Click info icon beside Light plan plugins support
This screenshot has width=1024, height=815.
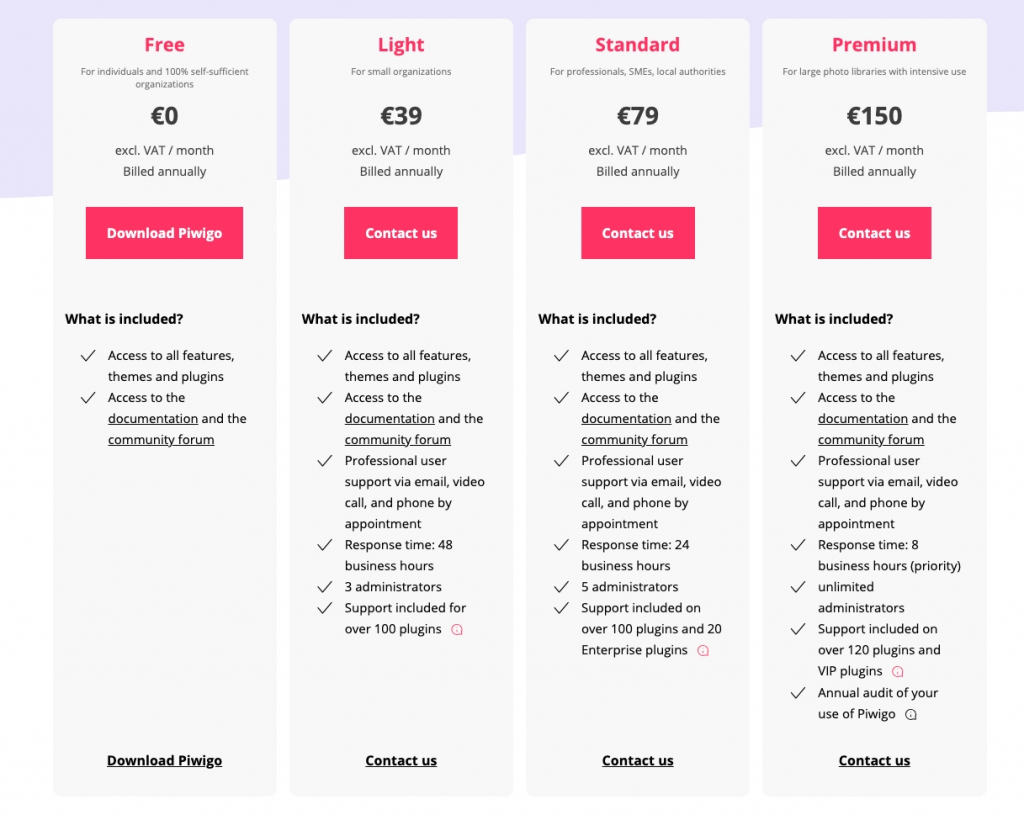click(457, 630)
